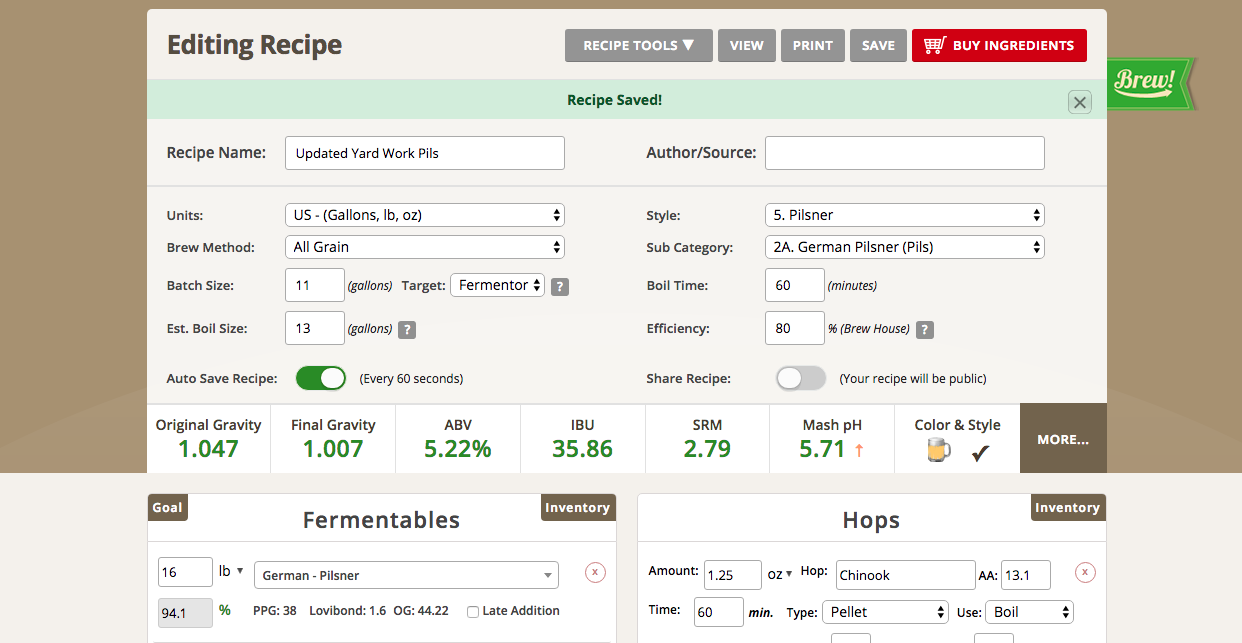Delete the Chinook hop entry
Viewport: 1242px width, 643px height.
(1085, 573)
